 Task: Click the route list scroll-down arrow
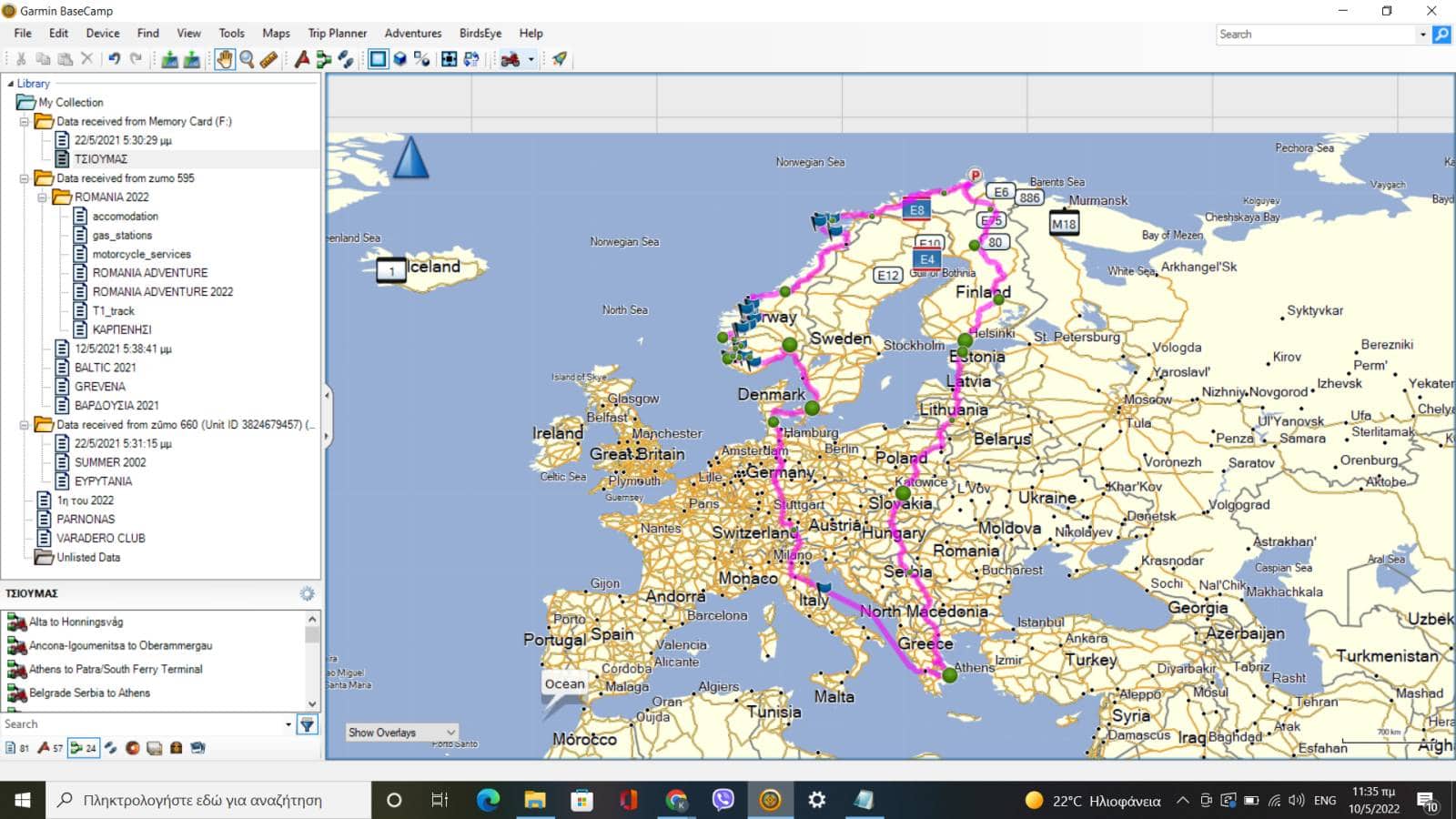[312, 703]
